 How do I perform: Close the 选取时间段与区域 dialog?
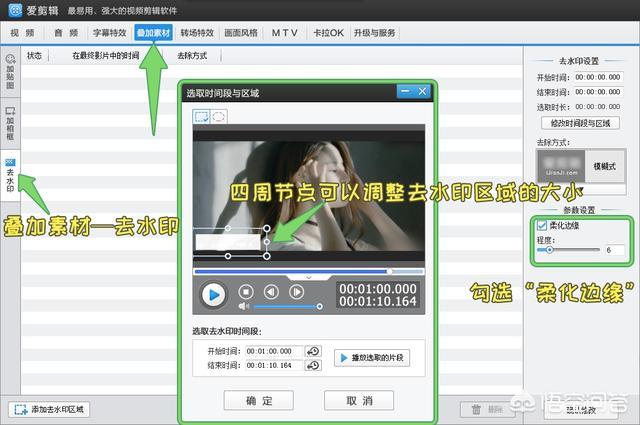422,91
